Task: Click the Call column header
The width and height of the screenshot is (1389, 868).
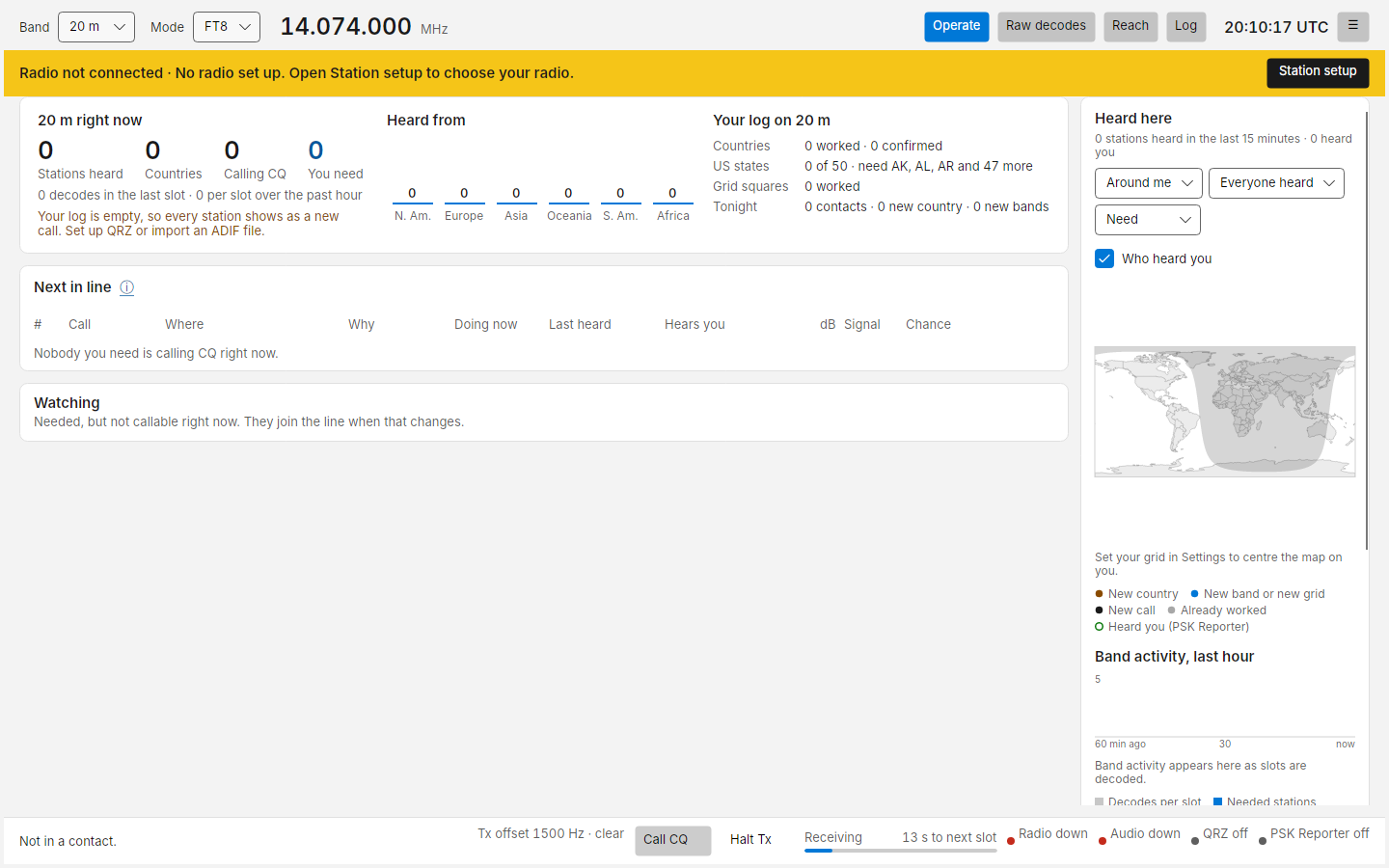Action: tap(79, 325)
